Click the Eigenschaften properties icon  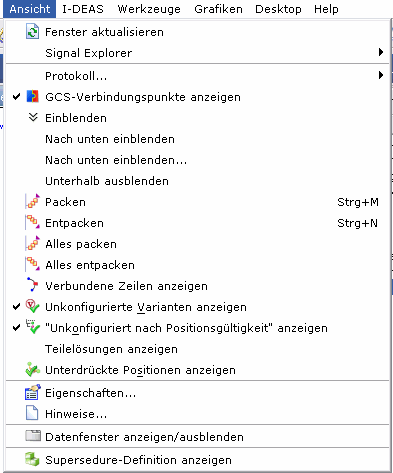click(32, 392)
